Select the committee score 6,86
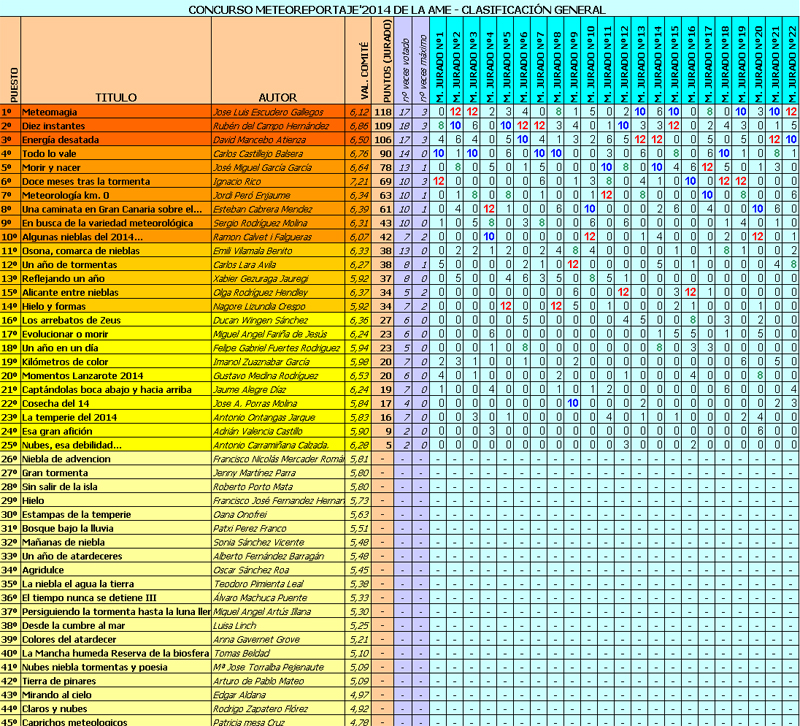The image size is (800, 726). (359, 126)
